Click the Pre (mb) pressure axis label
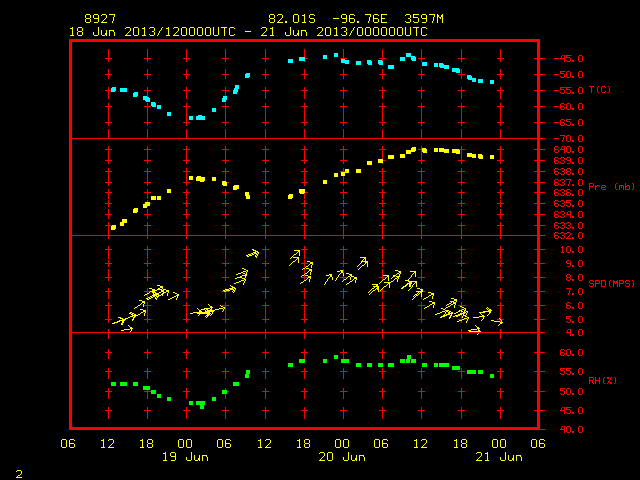 point(611,187)
